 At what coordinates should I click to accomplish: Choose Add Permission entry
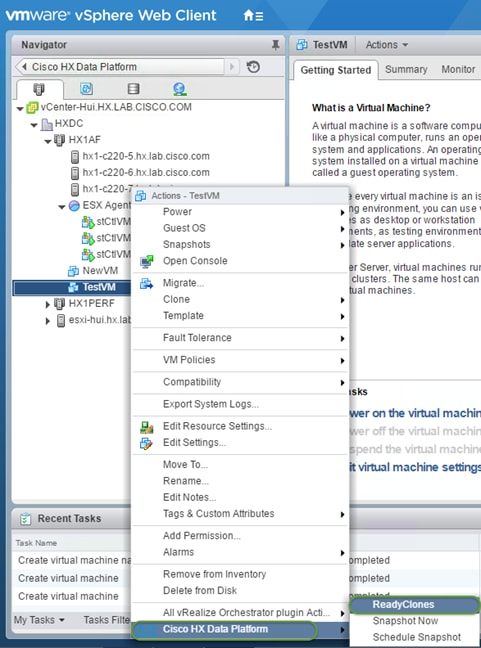240,536
